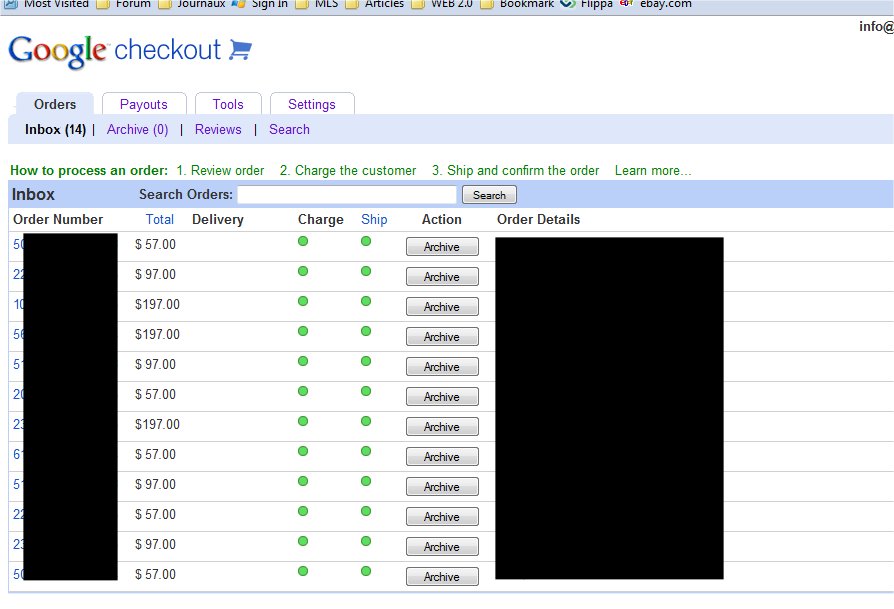Open order number starting with 61
894x609 pixels.
(x=19, y=454)
